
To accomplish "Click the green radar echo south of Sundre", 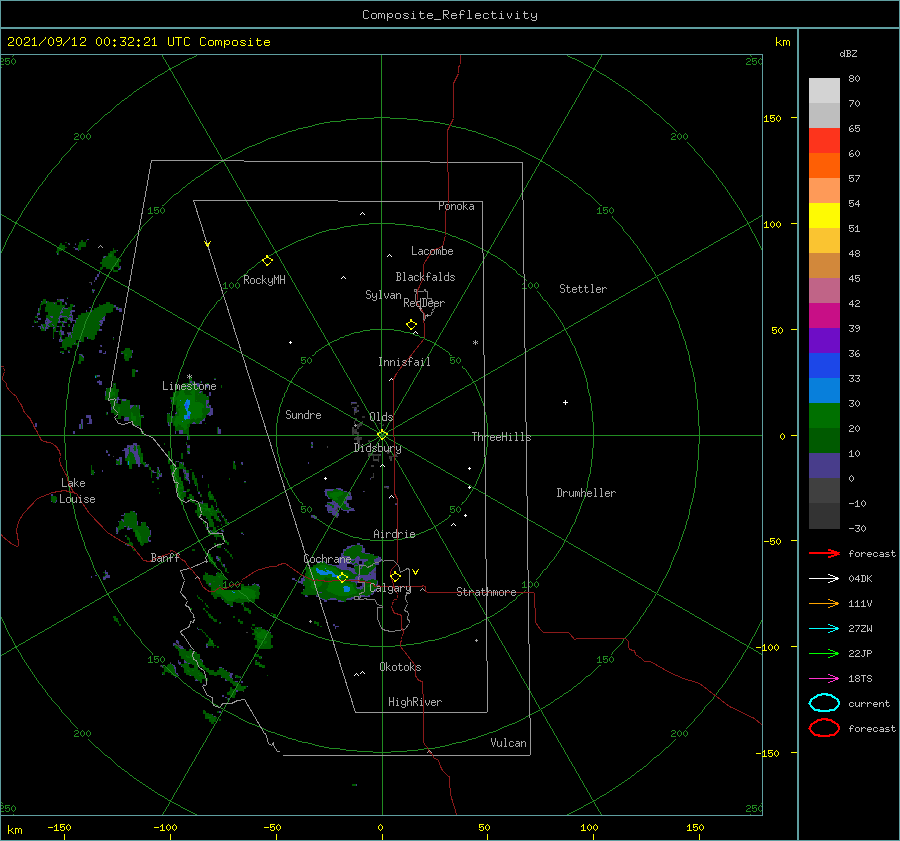I will pos(338,501).
